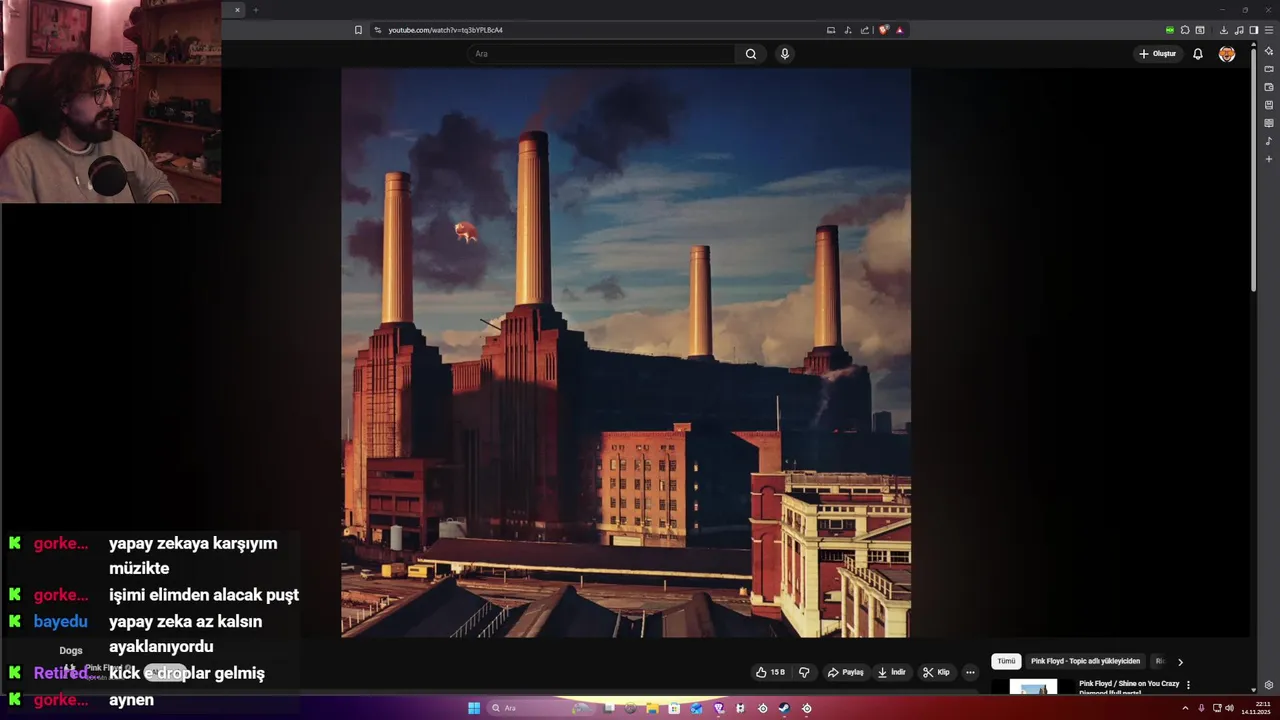Click the youtube.com address bar URL
The height and width of the screenshot is (720, 1280).
pyautogui.click(x=445, y=30)
